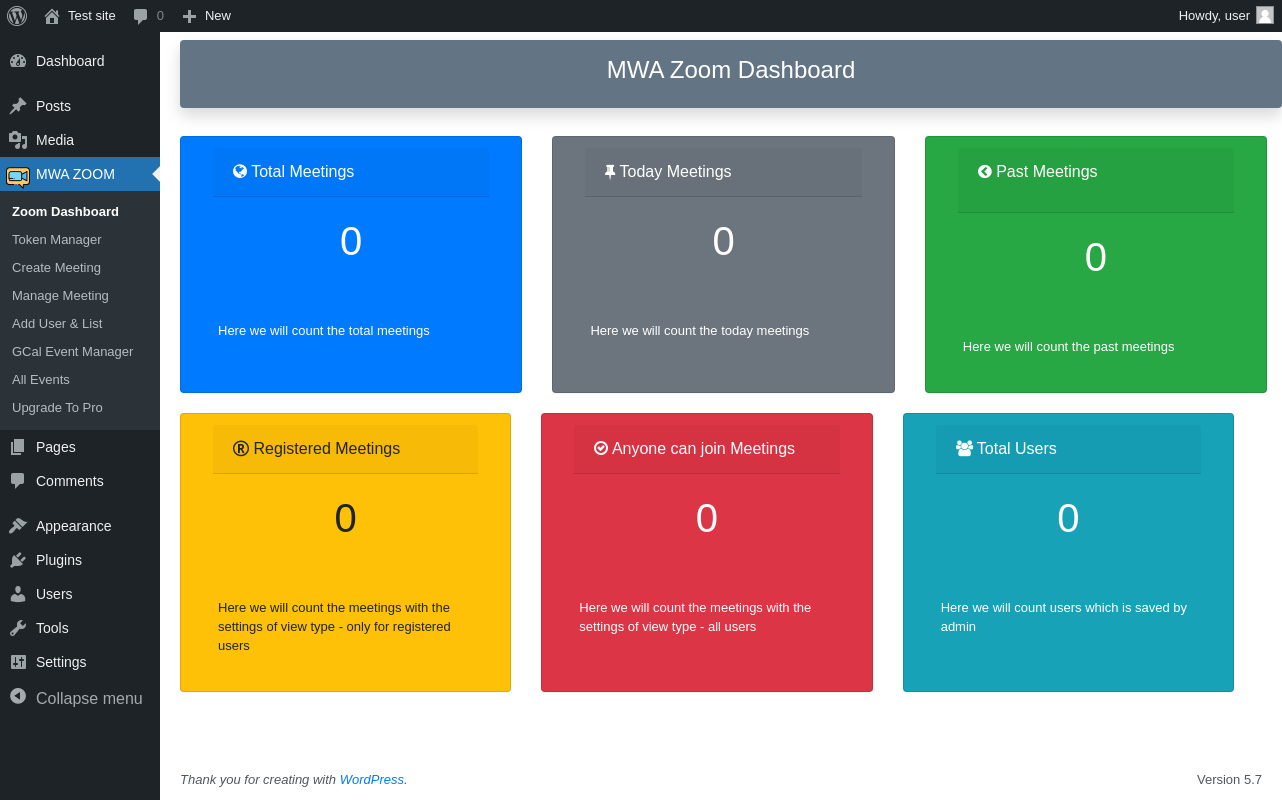Click the Total Users title
1282x800 pixels.
(x=1017, y=449)
